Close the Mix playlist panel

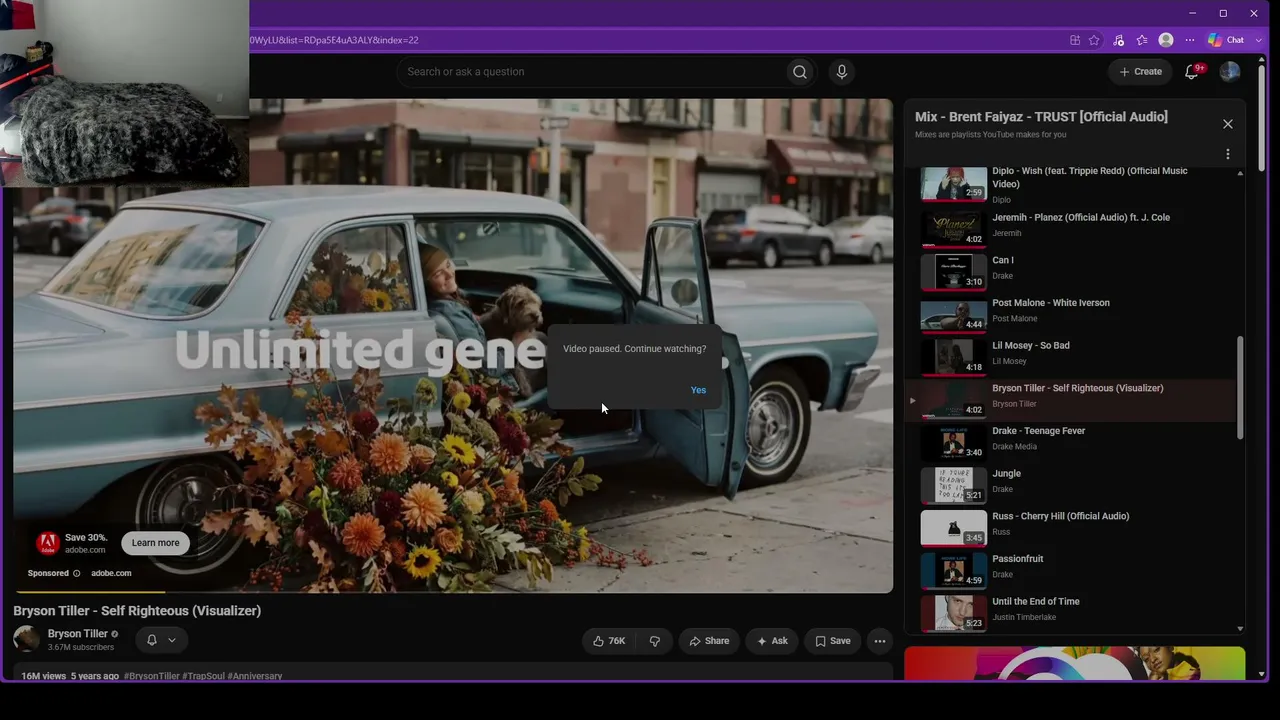pos(1228,124)
